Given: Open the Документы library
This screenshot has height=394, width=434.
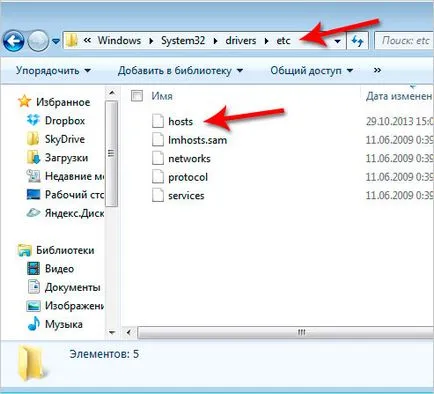Looking at the screenshot, I should [73, 288].
